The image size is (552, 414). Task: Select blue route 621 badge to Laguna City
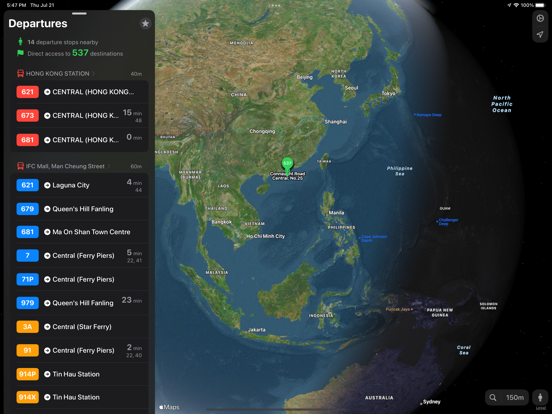[x=27, y=185]
